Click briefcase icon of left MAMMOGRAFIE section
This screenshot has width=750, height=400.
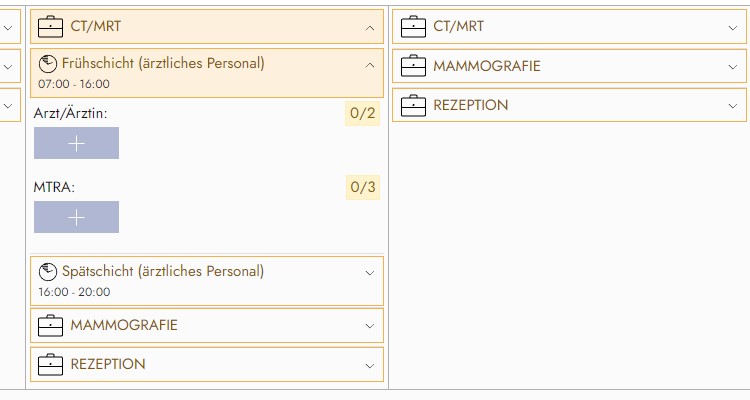tap(50, 325)
